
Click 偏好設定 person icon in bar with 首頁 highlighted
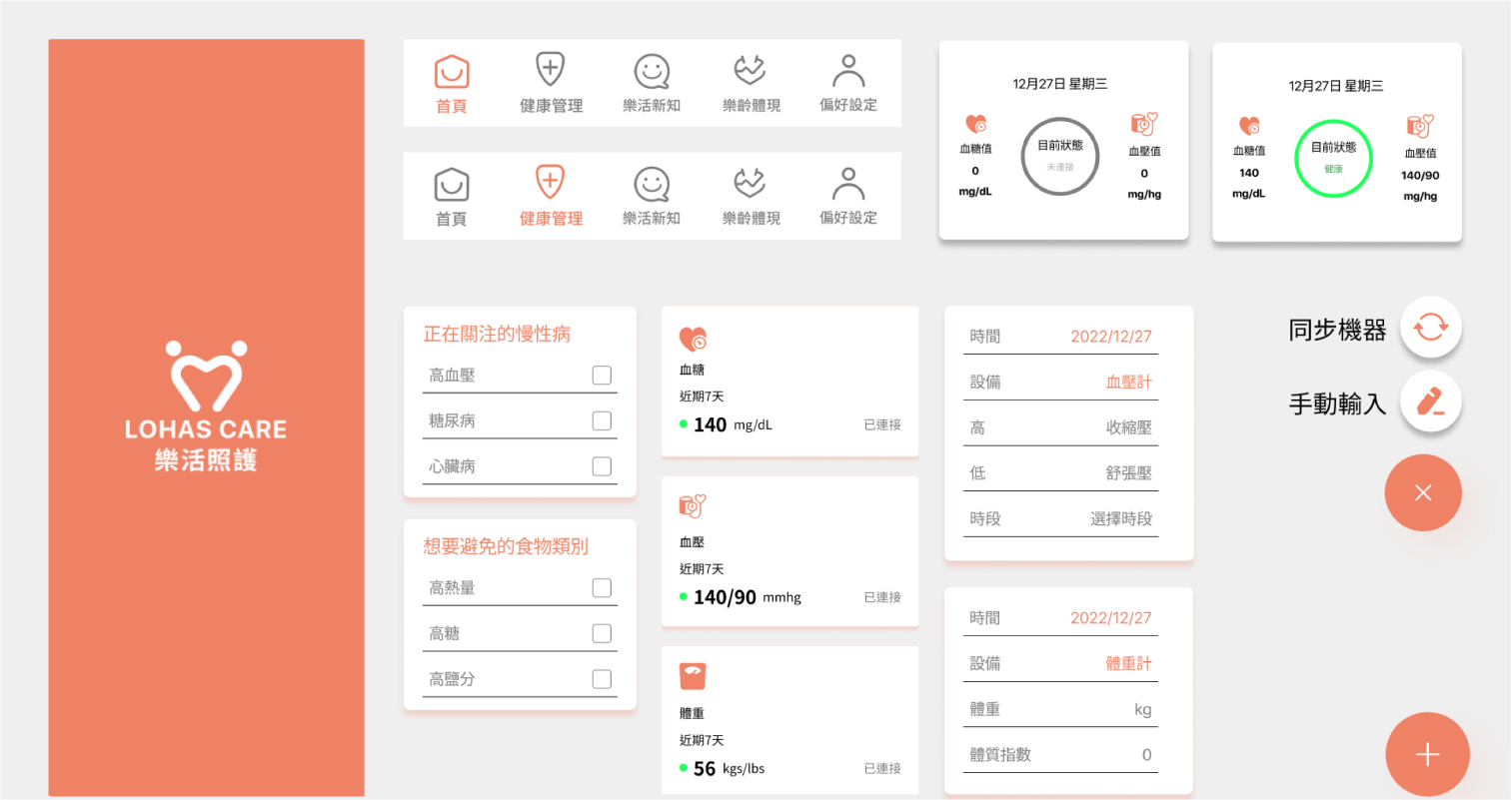coord(848,71)
